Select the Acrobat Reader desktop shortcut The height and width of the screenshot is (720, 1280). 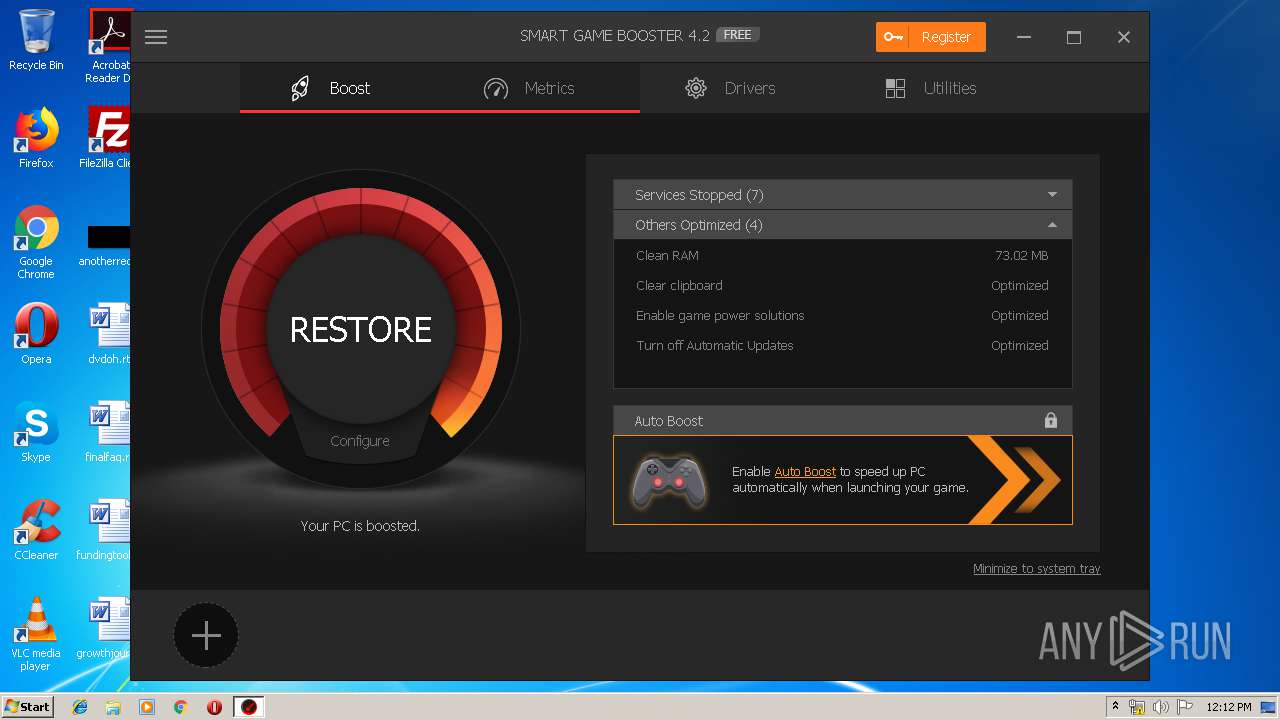point(108,46)
